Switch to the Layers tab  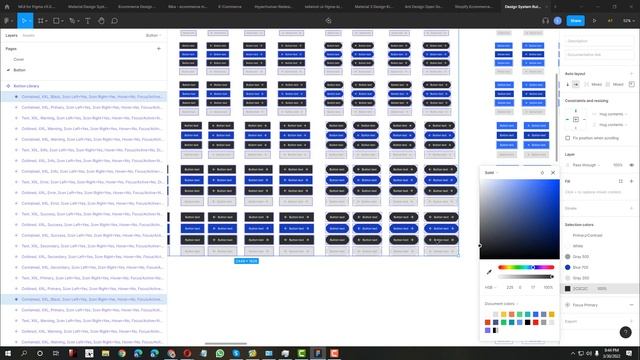tap(11, 36)
